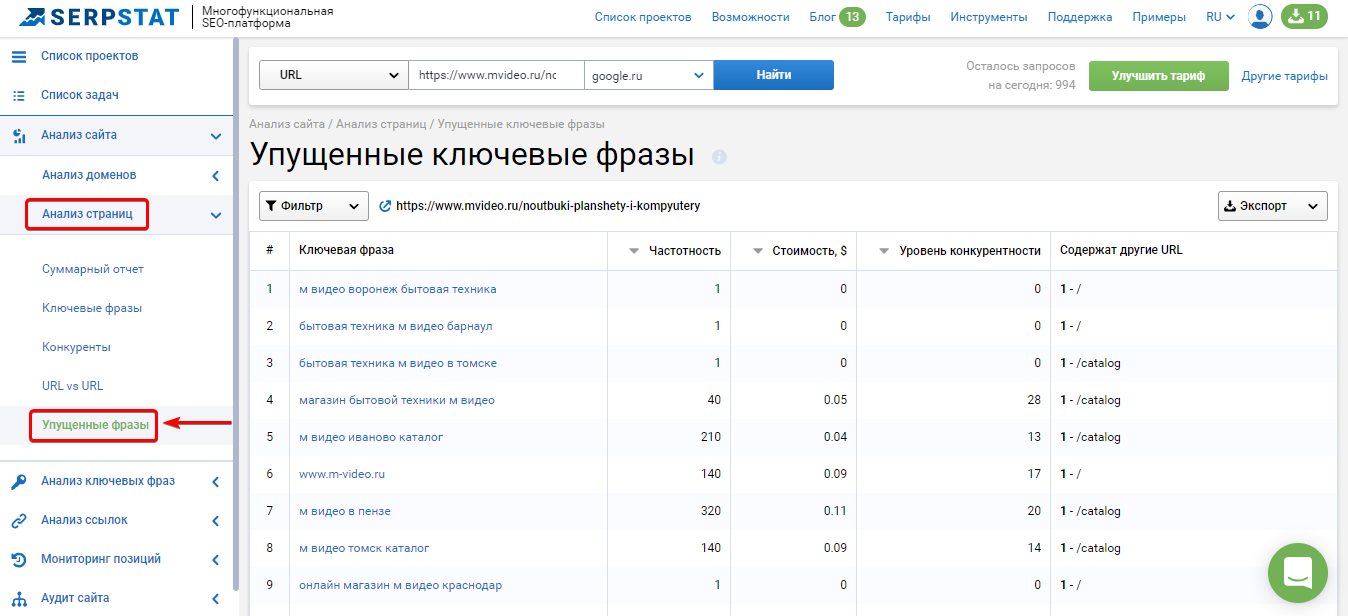The height and width of the screenshot is (616, 1348).
Task: Open Примеры in the top navigation
Action: [x=1159, y=17]
